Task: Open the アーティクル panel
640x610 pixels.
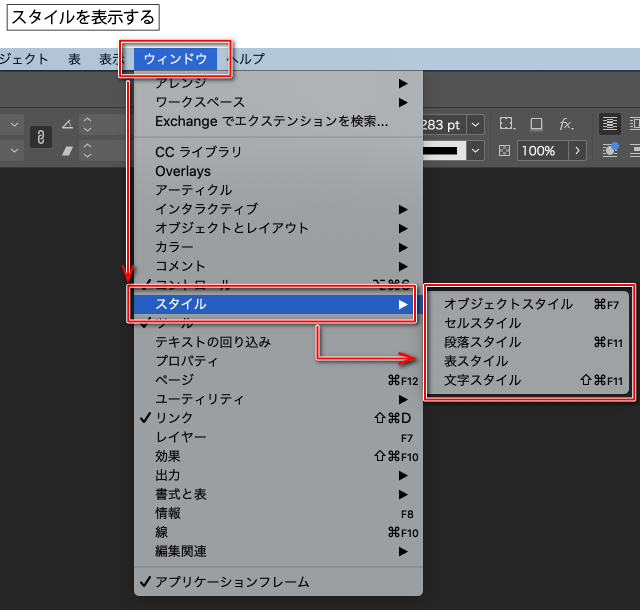Action: click(278, 190)
